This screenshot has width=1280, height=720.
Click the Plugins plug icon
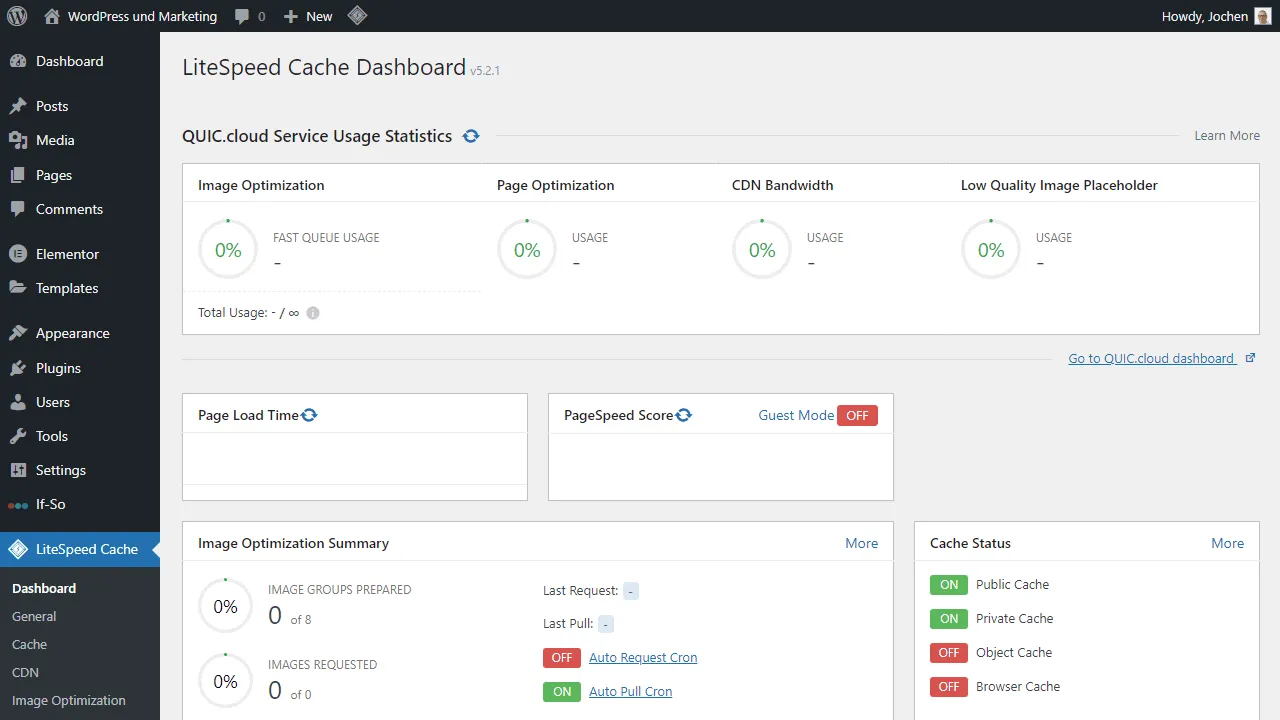pyautogui.click(x=18, y=368)
